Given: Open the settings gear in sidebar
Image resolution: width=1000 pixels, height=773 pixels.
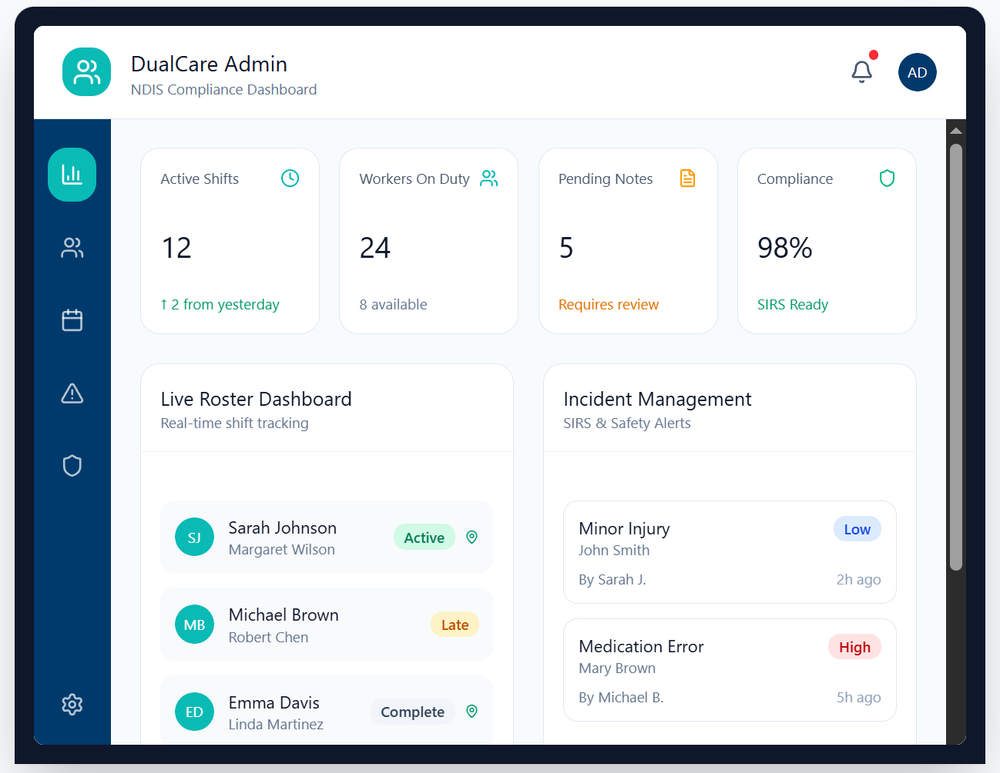Looking at the screenshot, I should click(x=72, y=705).
